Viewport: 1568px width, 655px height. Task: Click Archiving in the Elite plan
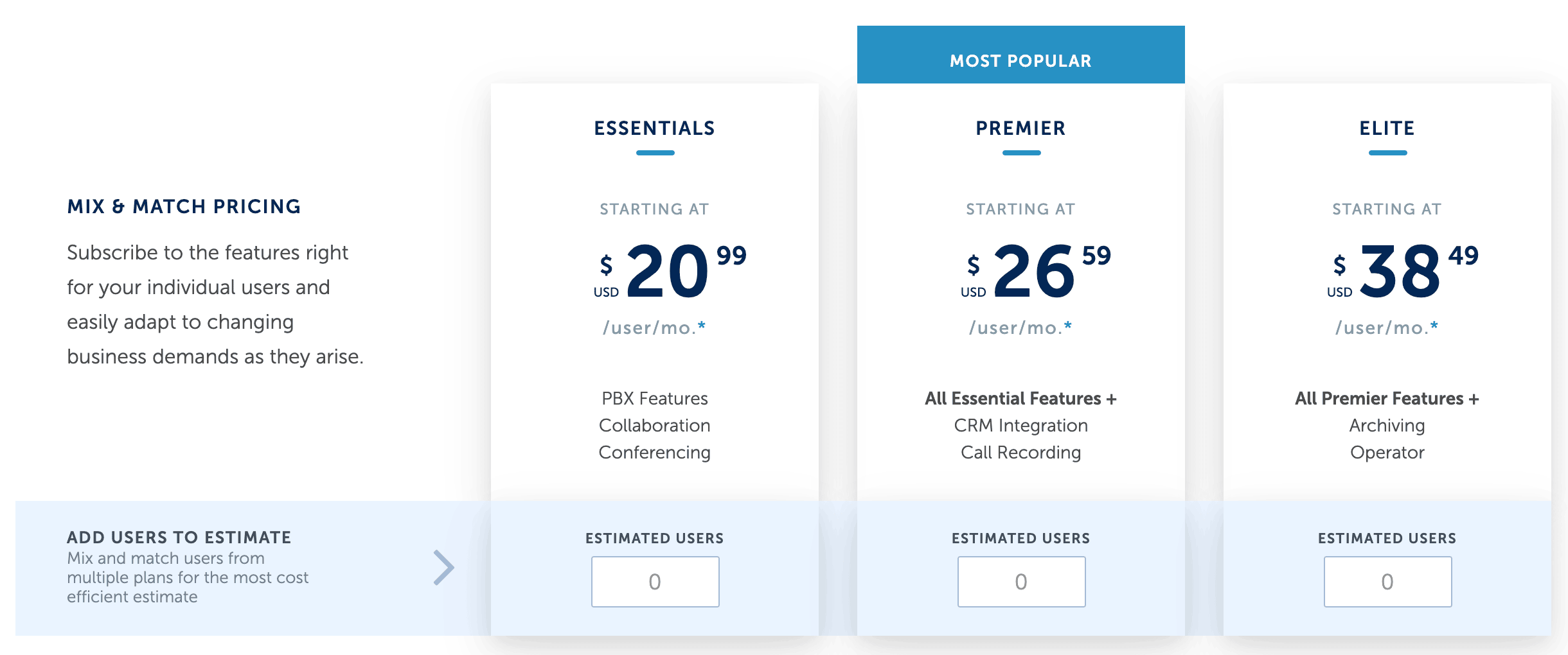(x=1387, y=426)
